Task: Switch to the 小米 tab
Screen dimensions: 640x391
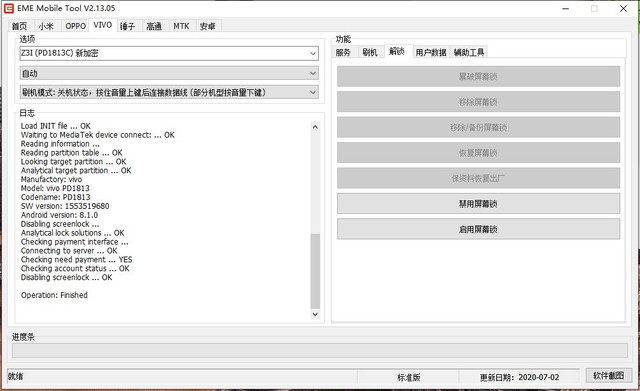Action: click(x=46, y=26)
